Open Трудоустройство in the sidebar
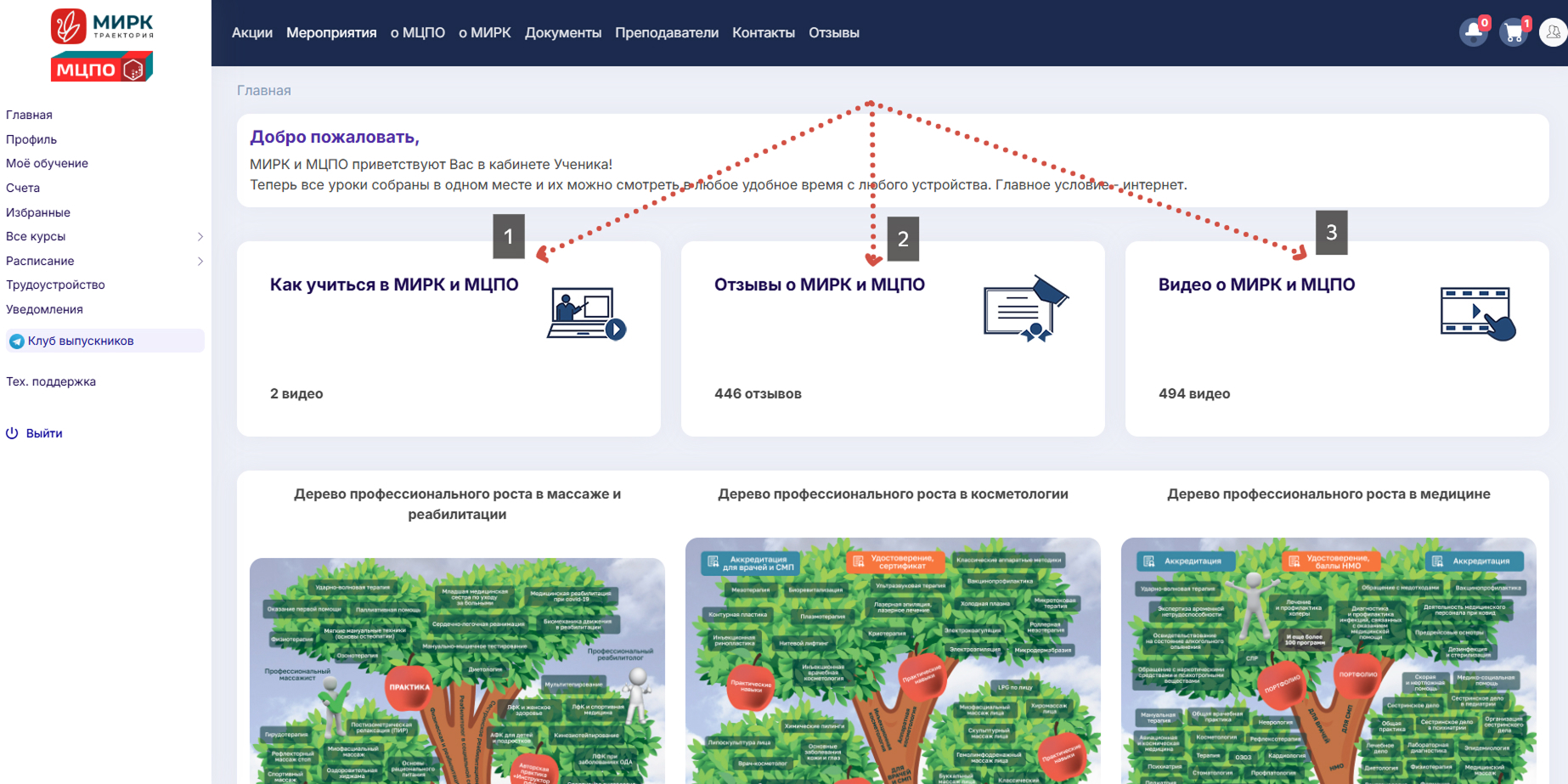1568x784 pixels. coord(55,285)
